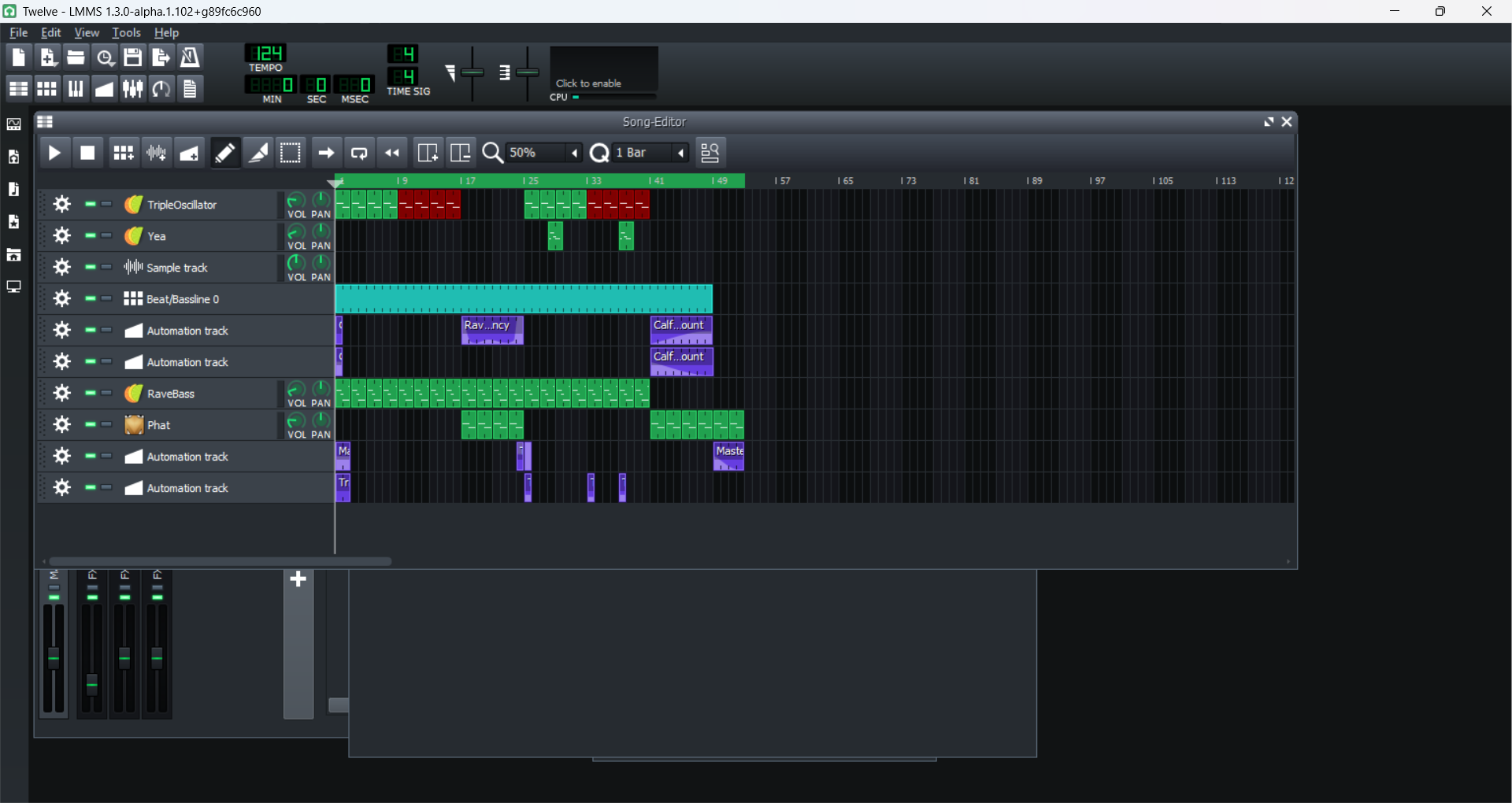Select edit mode selection tool
Image resolution: width=1512 pixels, height=803 pixels.
[x=291, y=153]
